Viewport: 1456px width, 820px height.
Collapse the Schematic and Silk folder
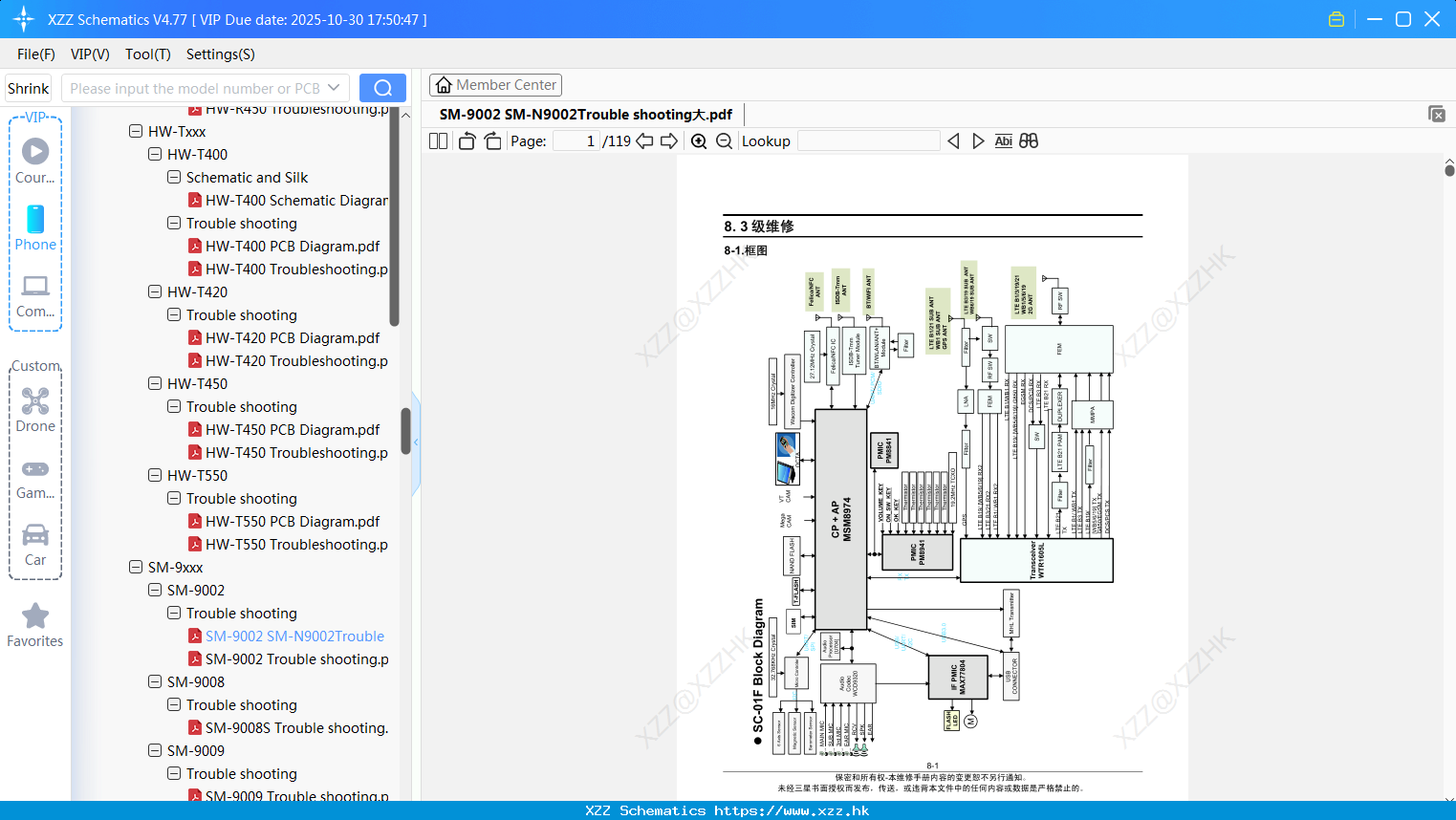click(x=174, y=177)
